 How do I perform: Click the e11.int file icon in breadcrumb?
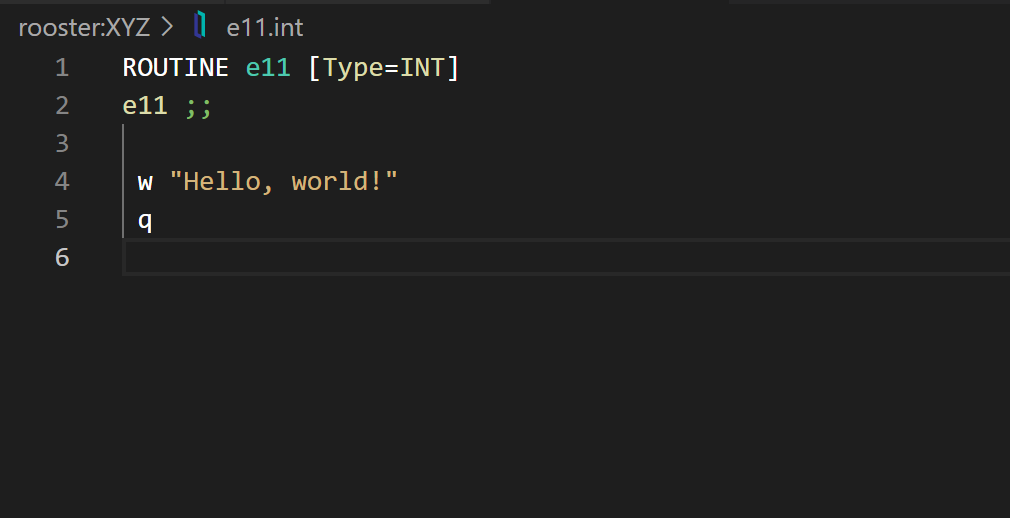tap(201, 26)
